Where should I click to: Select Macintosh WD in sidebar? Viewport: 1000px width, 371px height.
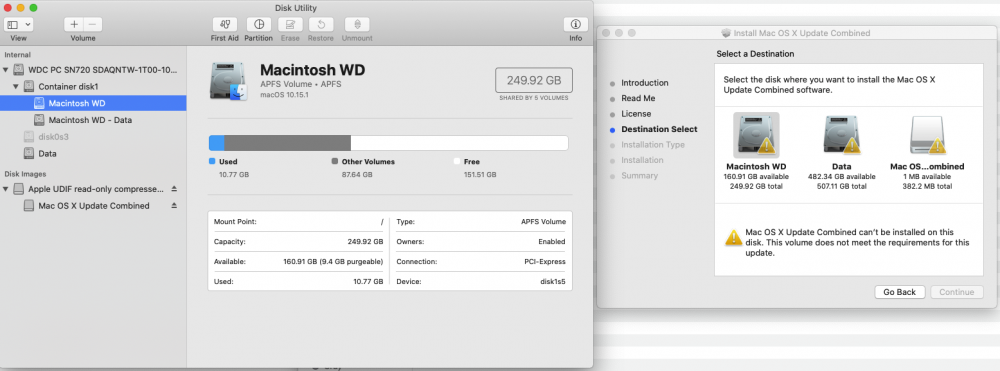click(x=93, y=103)
